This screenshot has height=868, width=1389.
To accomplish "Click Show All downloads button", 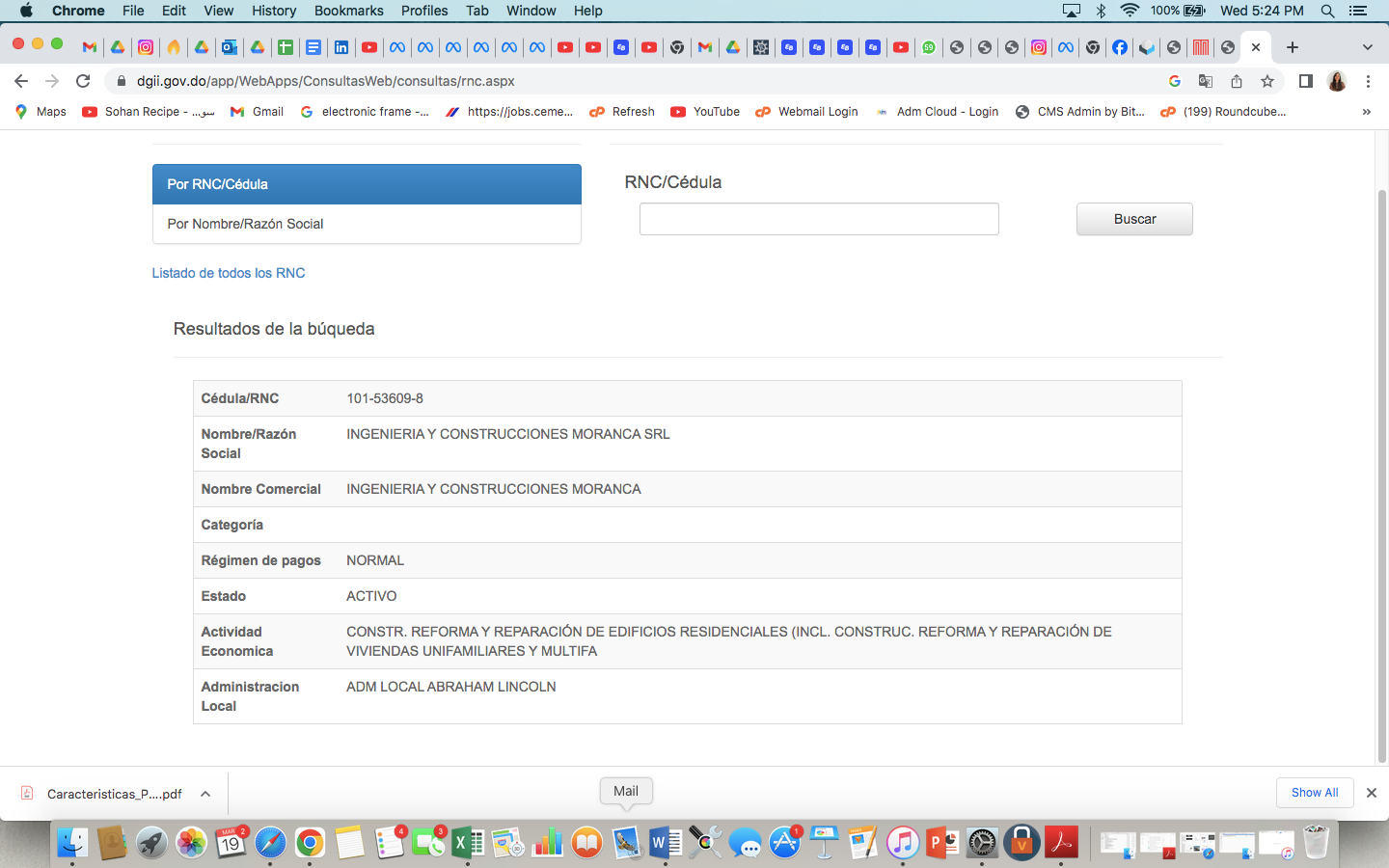I will click(x=1315, y=793).
